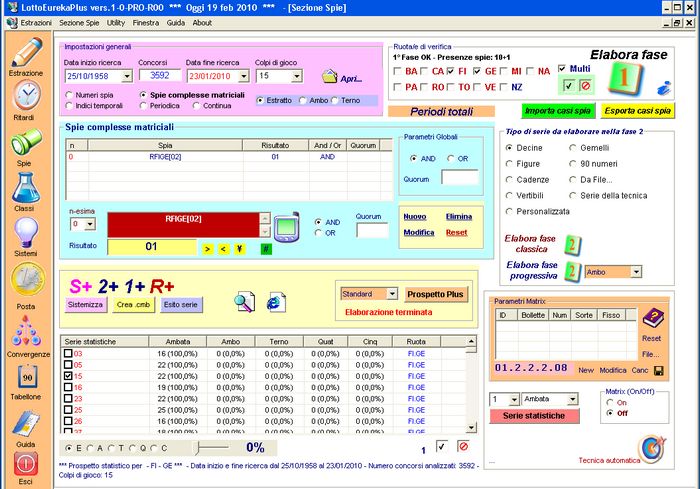The image size is (700, 489).
Task: Open the Tabellone 90 icon
Action: point(27,377)
